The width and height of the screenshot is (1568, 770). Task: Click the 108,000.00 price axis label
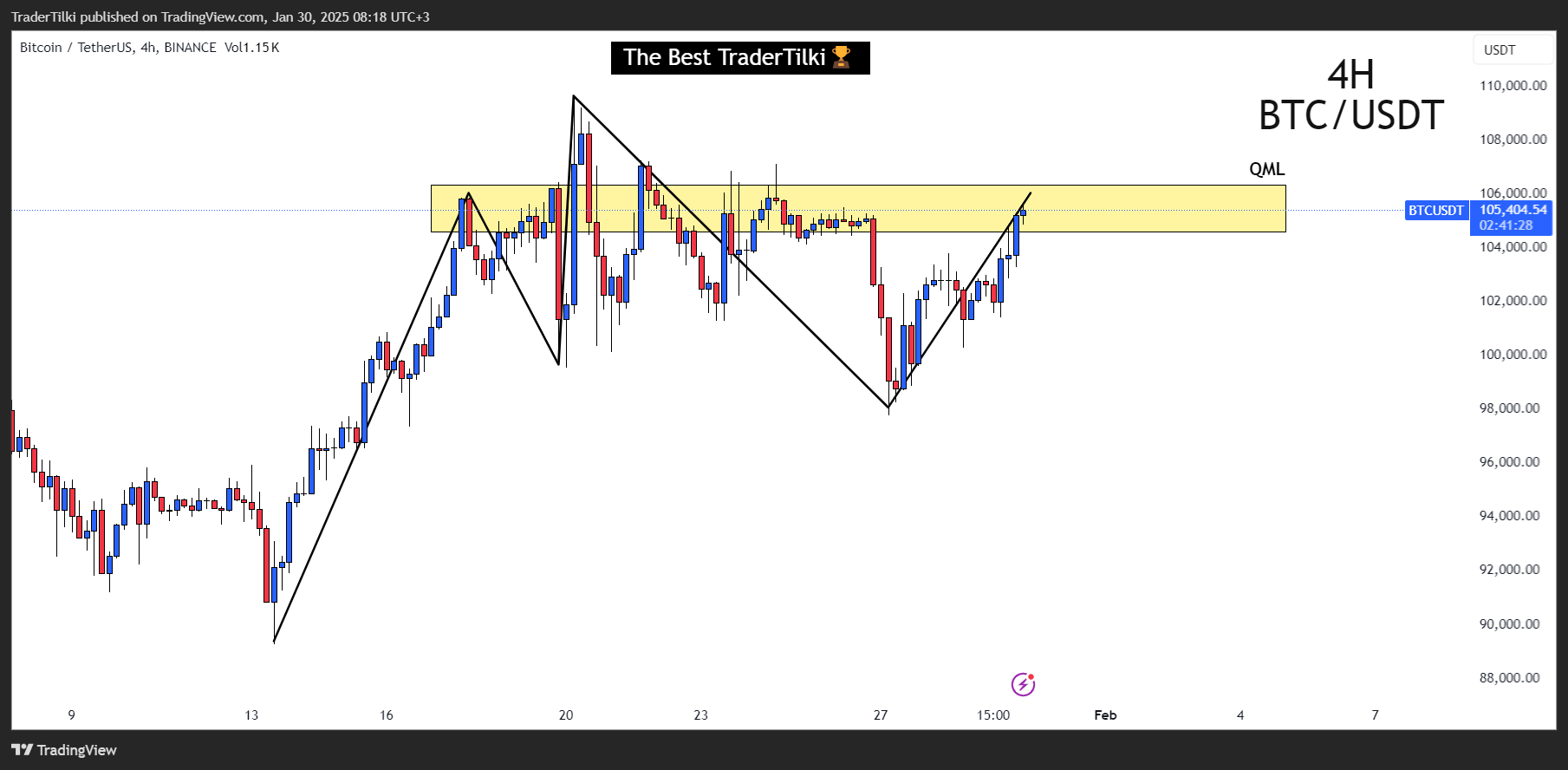coord(1513,140)
